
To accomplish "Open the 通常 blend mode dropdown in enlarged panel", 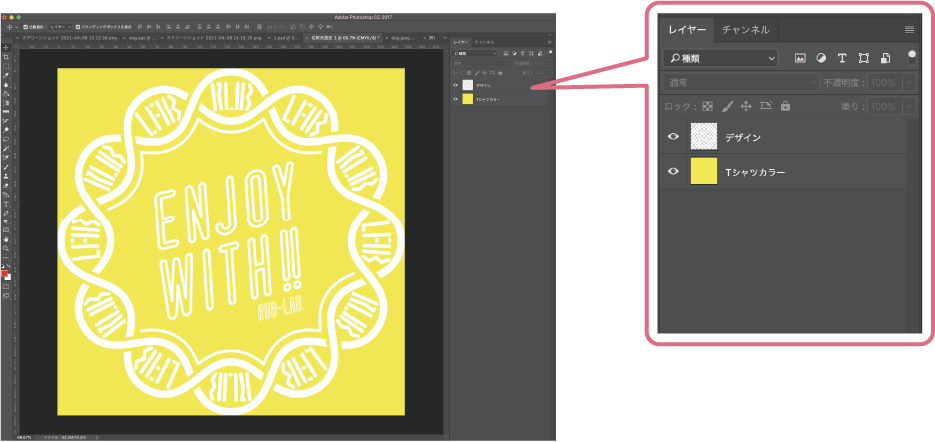I will [x=738, y=82].
